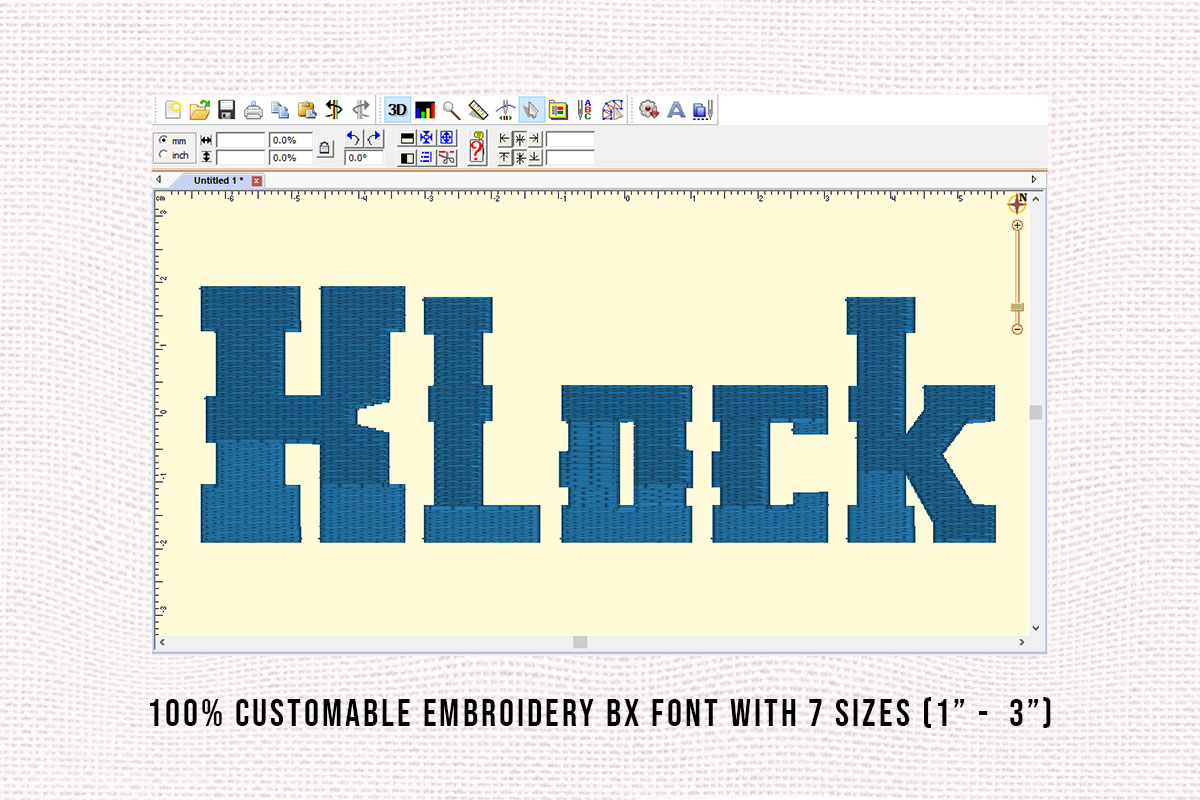Click the Redo rotation arrow
Screen dimensions: 1200x800
372,138
